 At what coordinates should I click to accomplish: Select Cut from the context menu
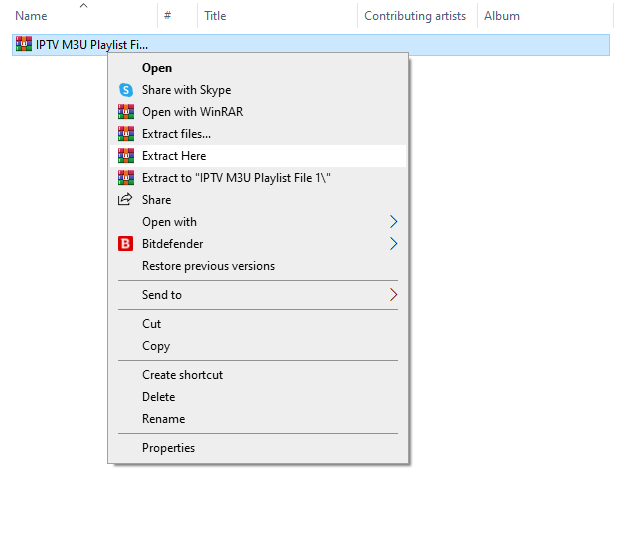point(151,324)
